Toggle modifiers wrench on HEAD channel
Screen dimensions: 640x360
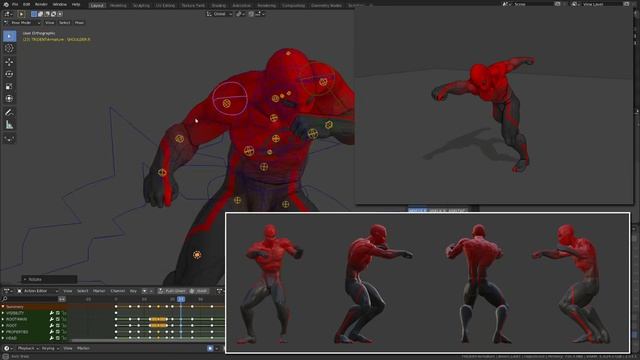[x=52, y=338]
